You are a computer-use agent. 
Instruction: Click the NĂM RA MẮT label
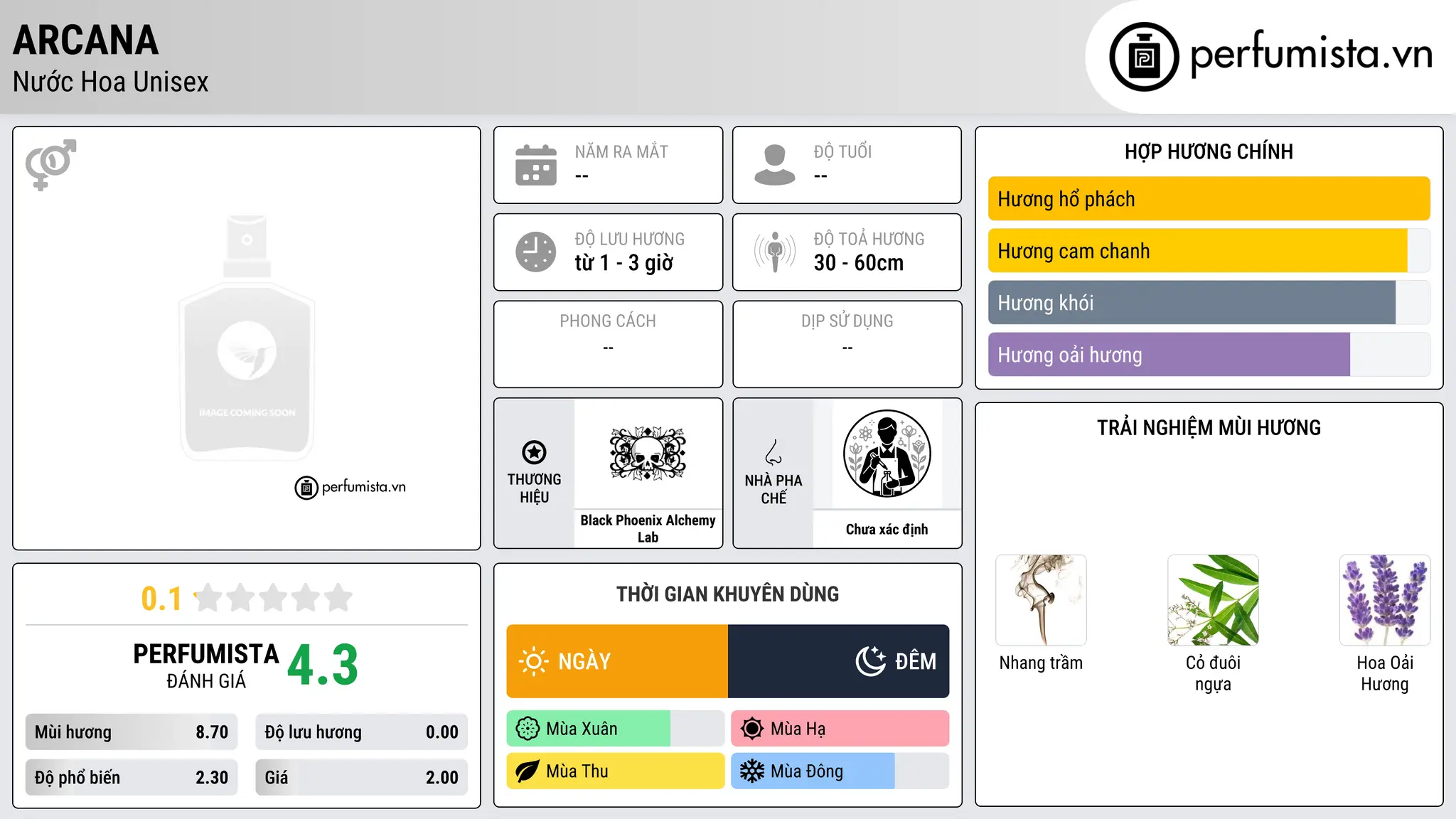pos(621,152)
